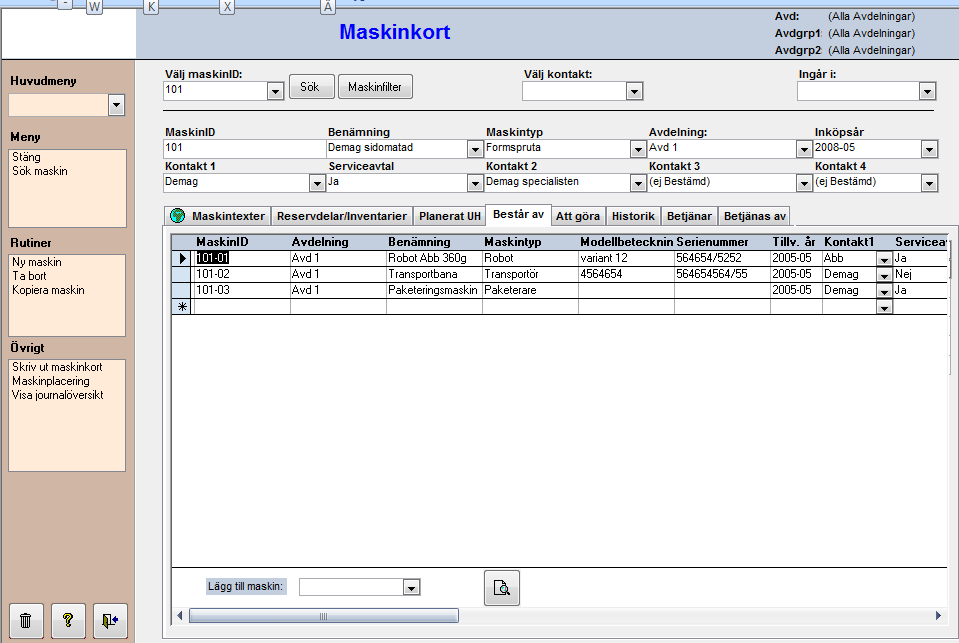Click Stäng in the Meny list
The height and width of the screenshot is (643, 959).
point(26,157)
